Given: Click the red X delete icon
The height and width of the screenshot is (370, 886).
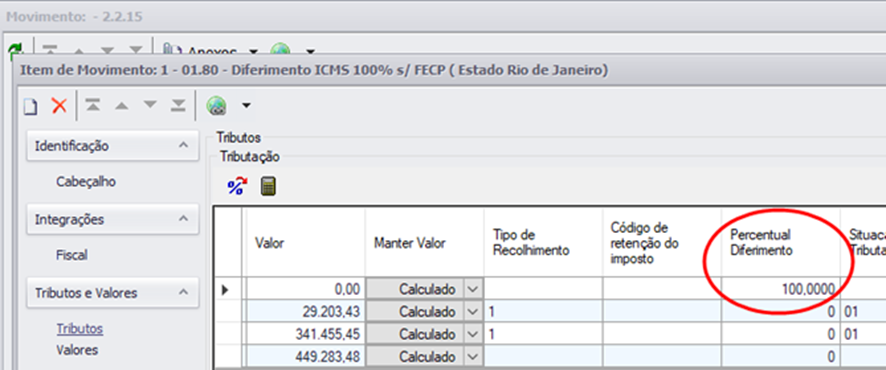Looking at the screenshot, I should [59, 105].
